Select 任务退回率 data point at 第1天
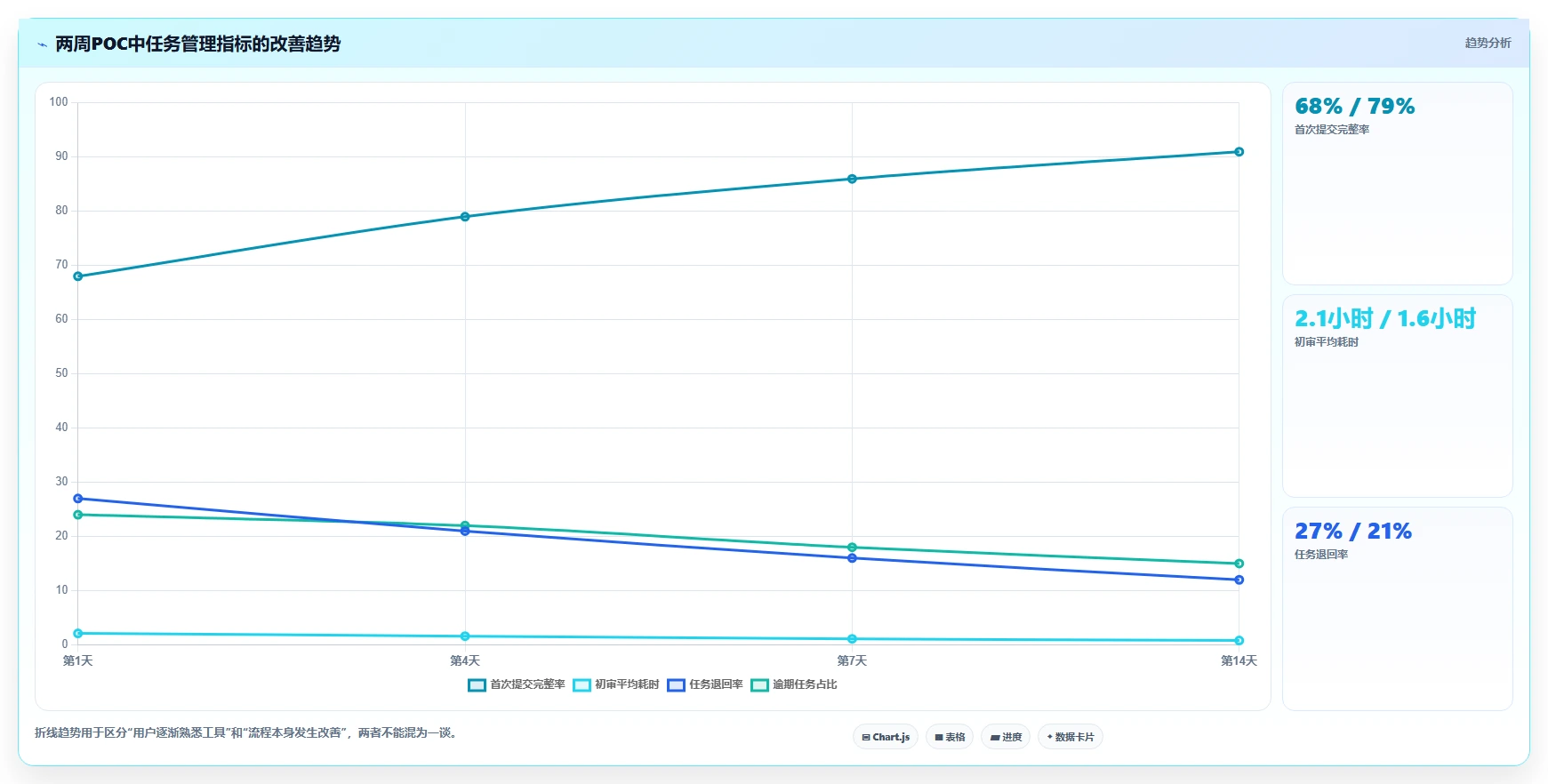This screenshot has height=784, width=1548. click(78, 499)
